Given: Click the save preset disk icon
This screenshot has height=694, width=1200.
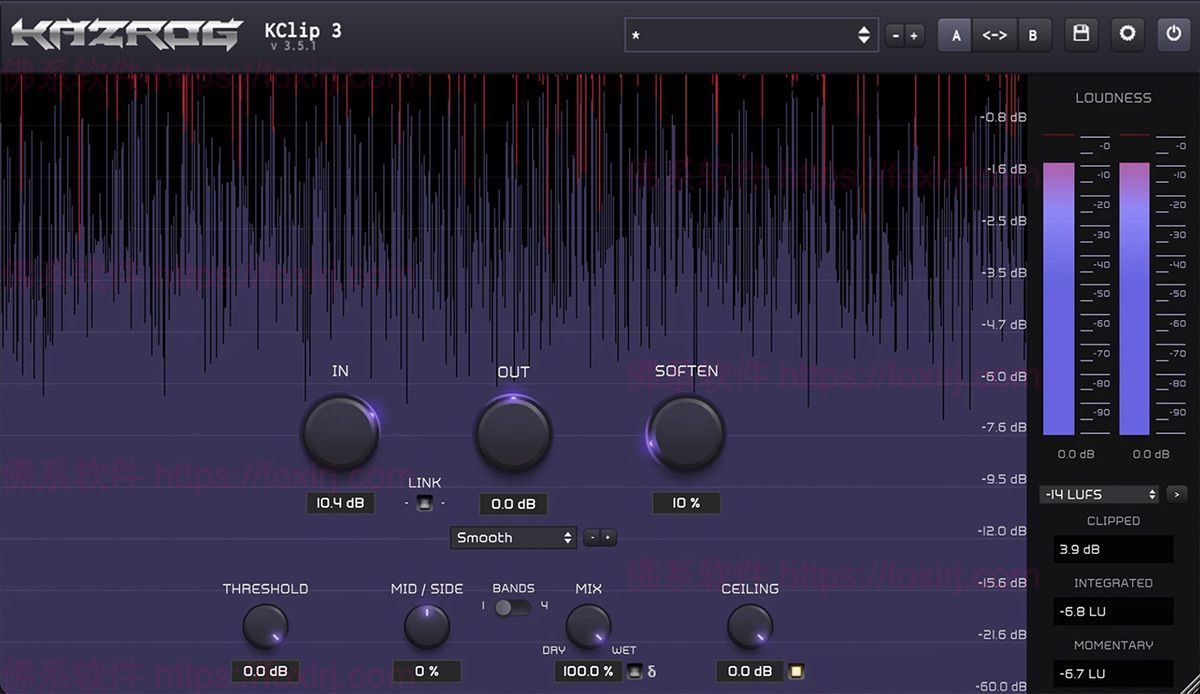Looking at the screenshot, I should coord(1080,34).
